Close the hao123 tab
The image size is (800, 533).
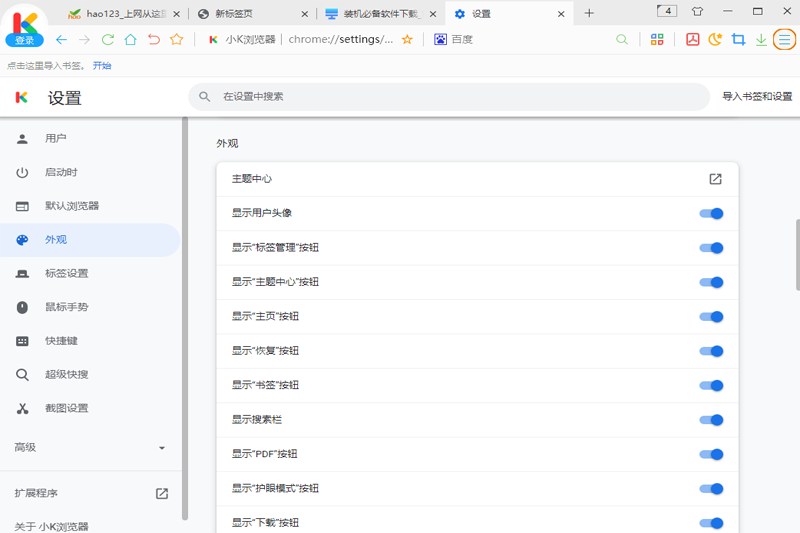[x=177, y=14]
